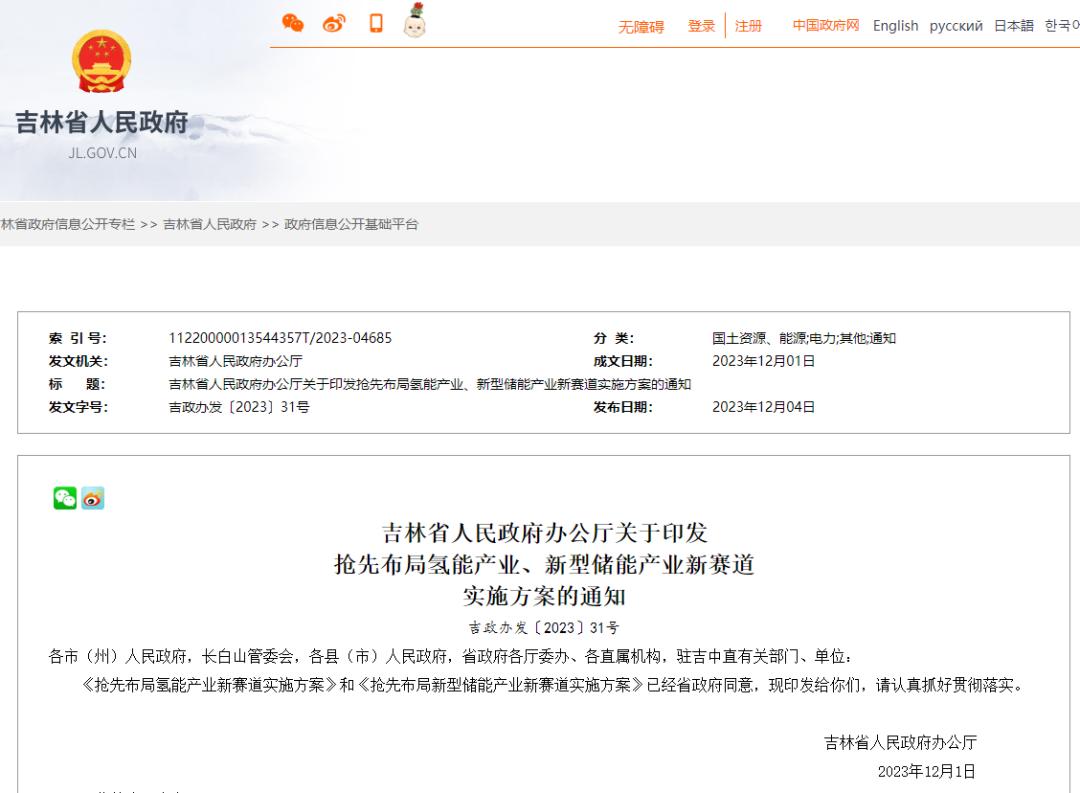This screenshot has width=1080, height=793.
Task: Open 政府信息公开基础平台 breadcrumb link
Action: 352,225
